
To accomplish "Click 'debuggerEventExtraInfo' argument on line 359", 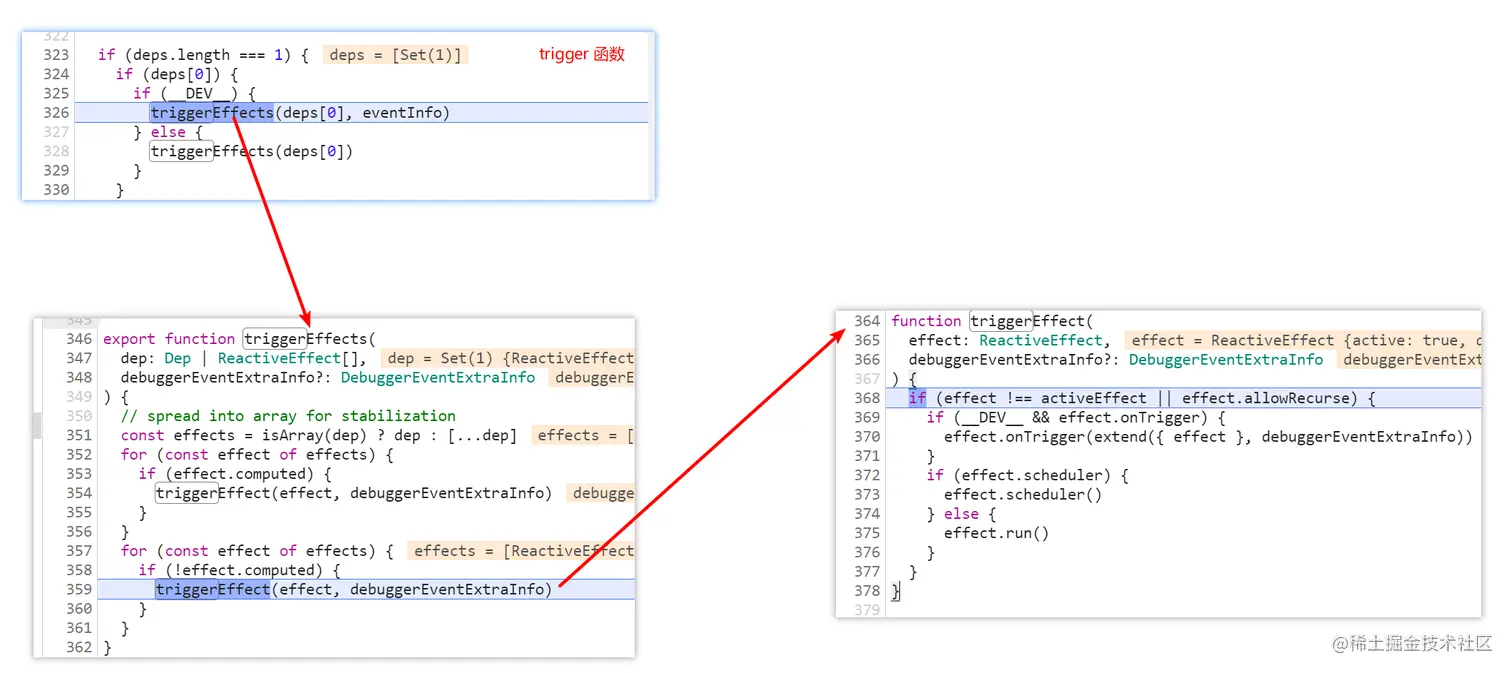I will (447, 590).
